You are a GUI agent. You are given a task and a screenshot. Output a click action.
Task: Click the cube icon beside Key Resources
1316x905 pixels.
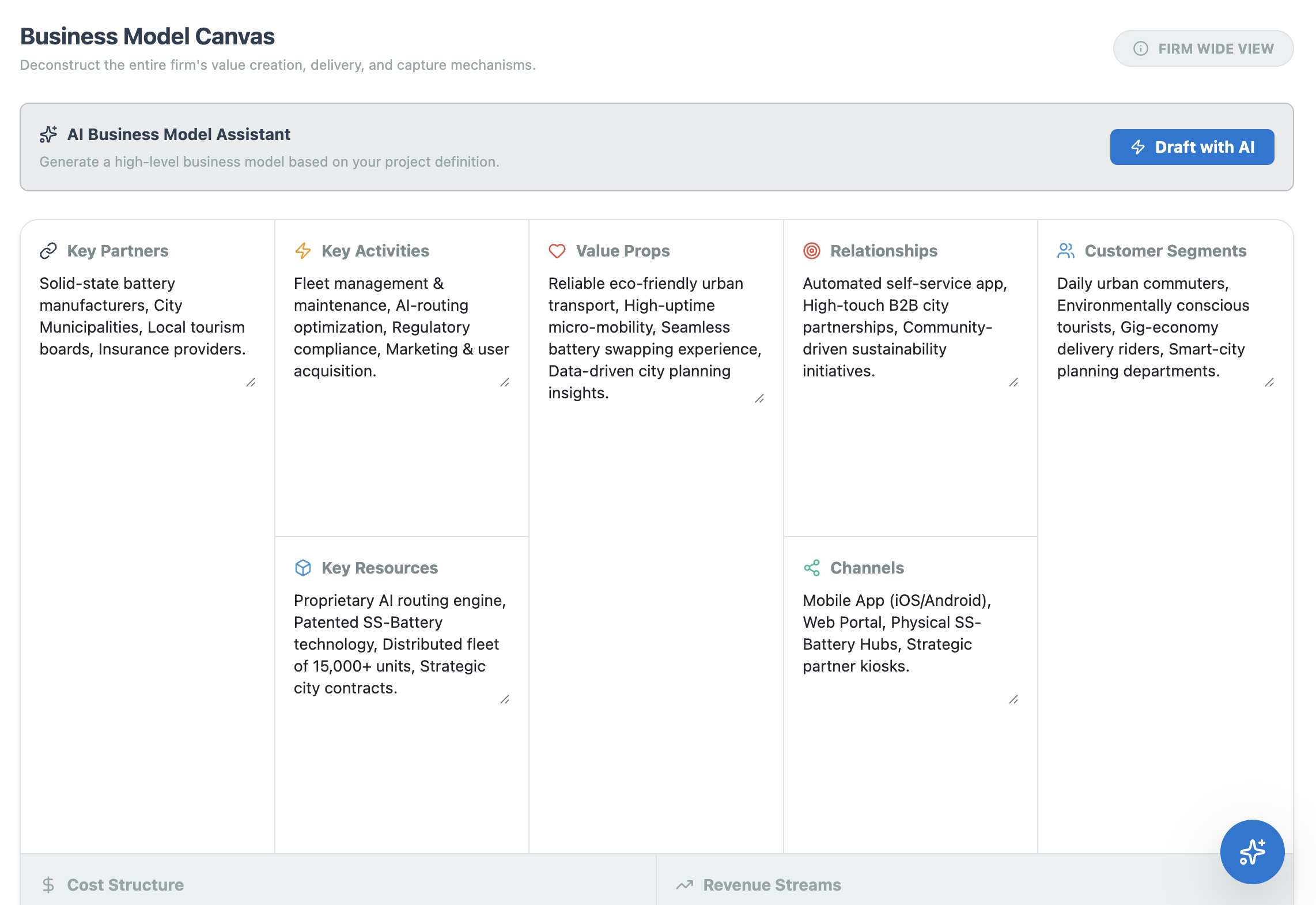303,567
